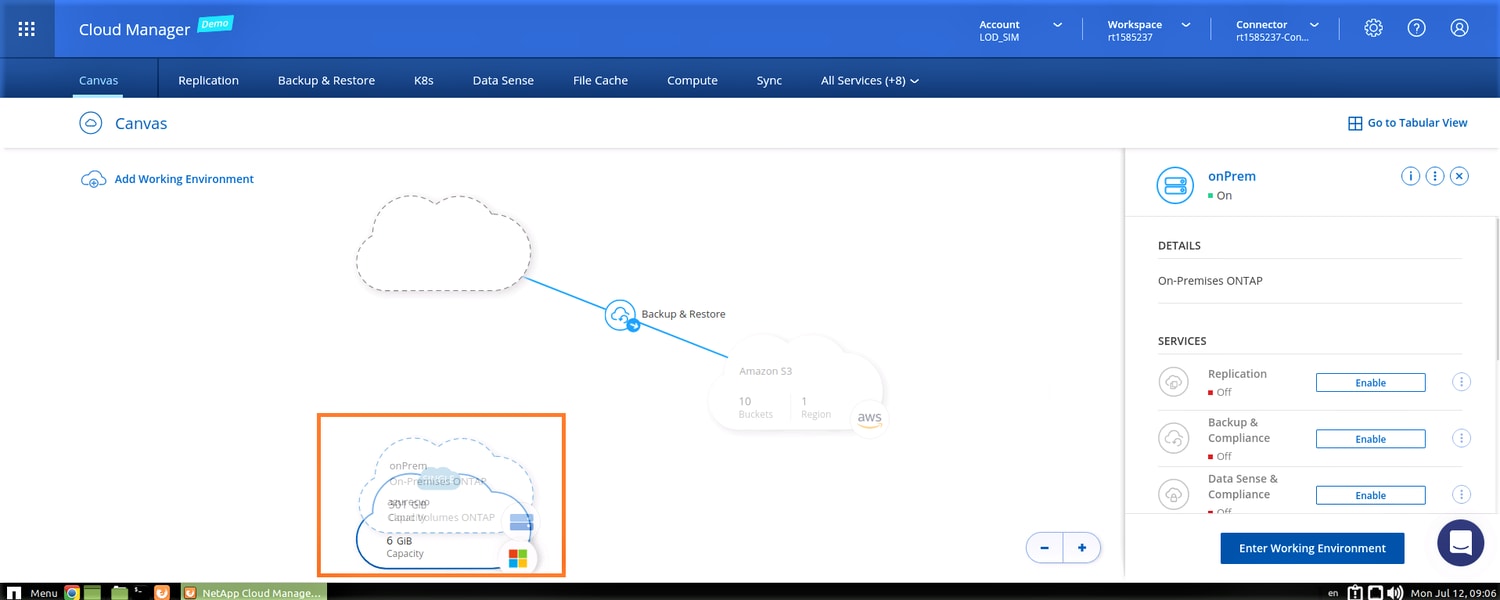Screen dimensions: 1500x600
Task: Open the settings gear icon
Action: tap(1373, 28)
